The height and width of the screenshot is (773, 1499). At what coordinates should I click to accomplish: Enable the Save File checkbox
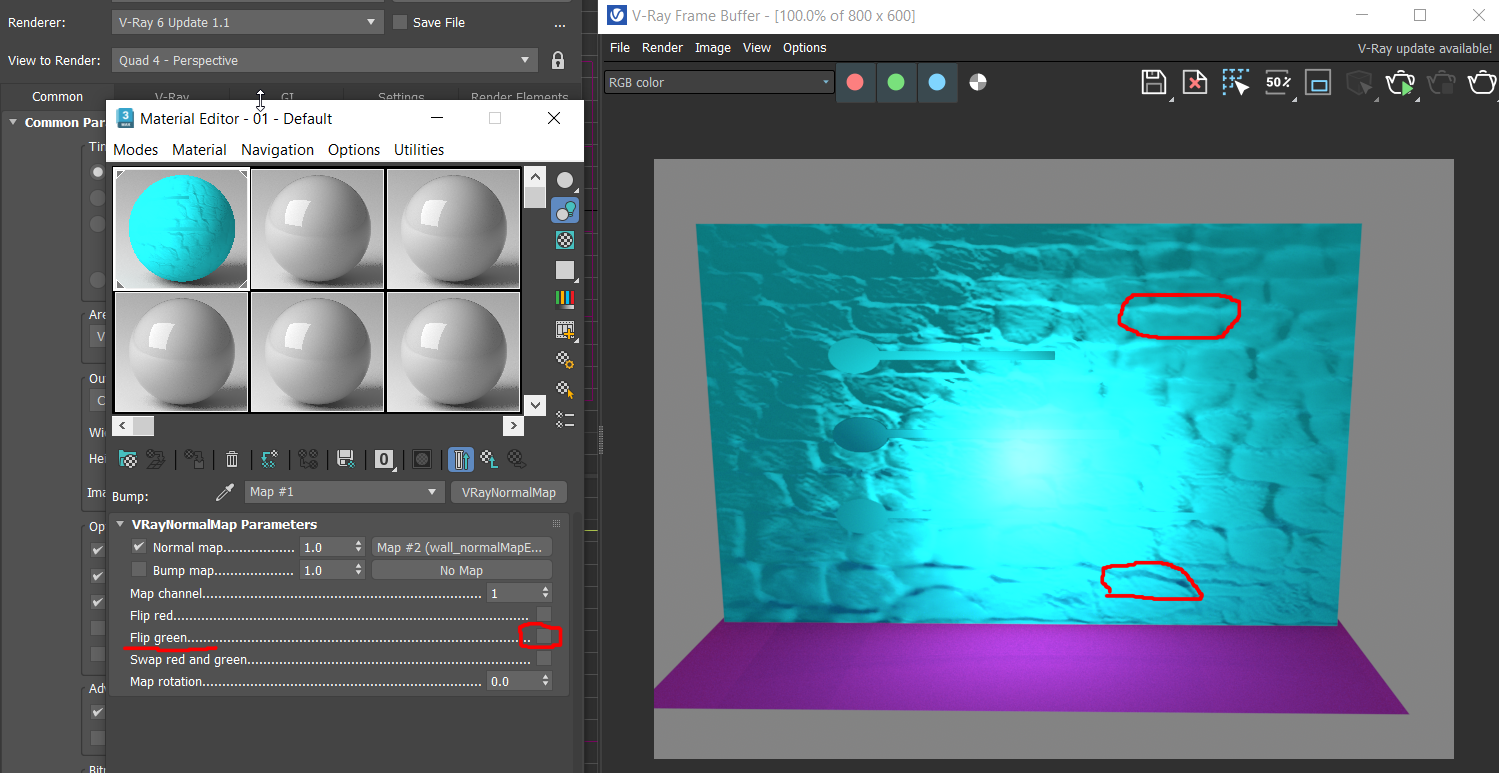pyautogui.click(x=400, y=22)
